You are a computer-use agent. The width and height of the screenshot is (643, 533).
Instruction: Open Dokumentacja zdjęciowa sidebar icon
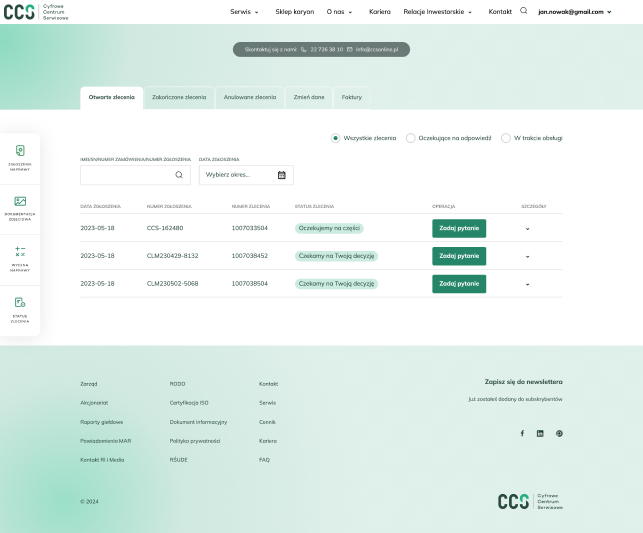point(20,202)
